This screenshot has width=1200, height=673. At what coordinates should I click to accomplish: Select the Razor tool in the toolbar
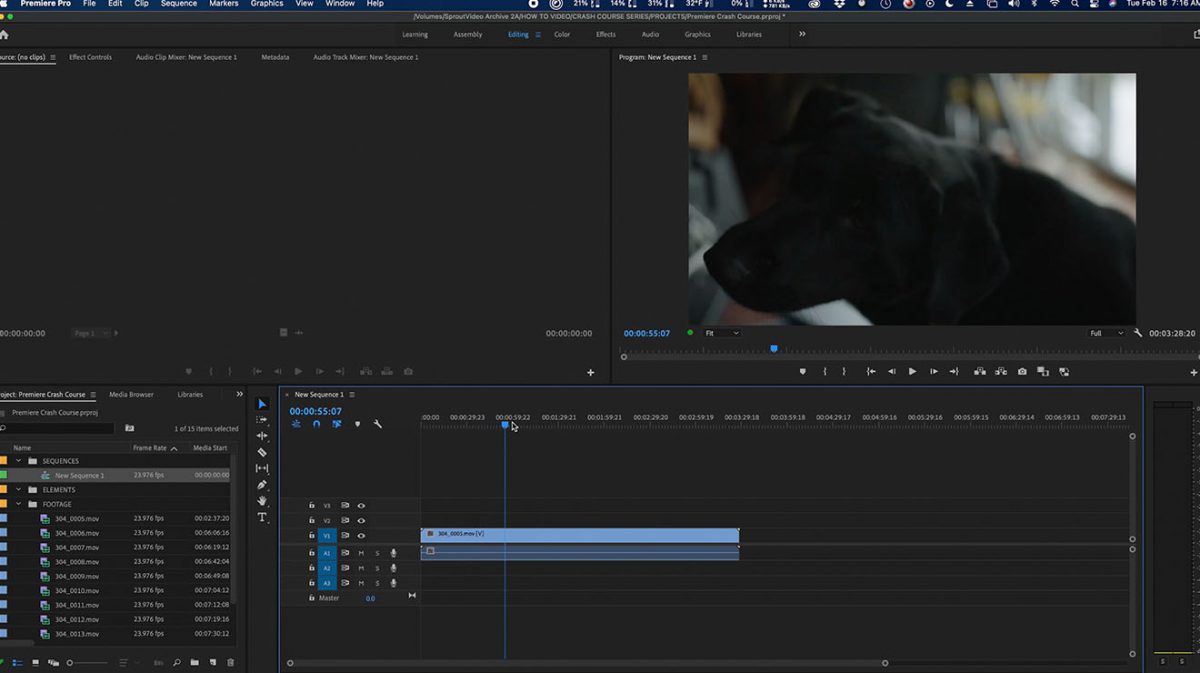[262, 452]
